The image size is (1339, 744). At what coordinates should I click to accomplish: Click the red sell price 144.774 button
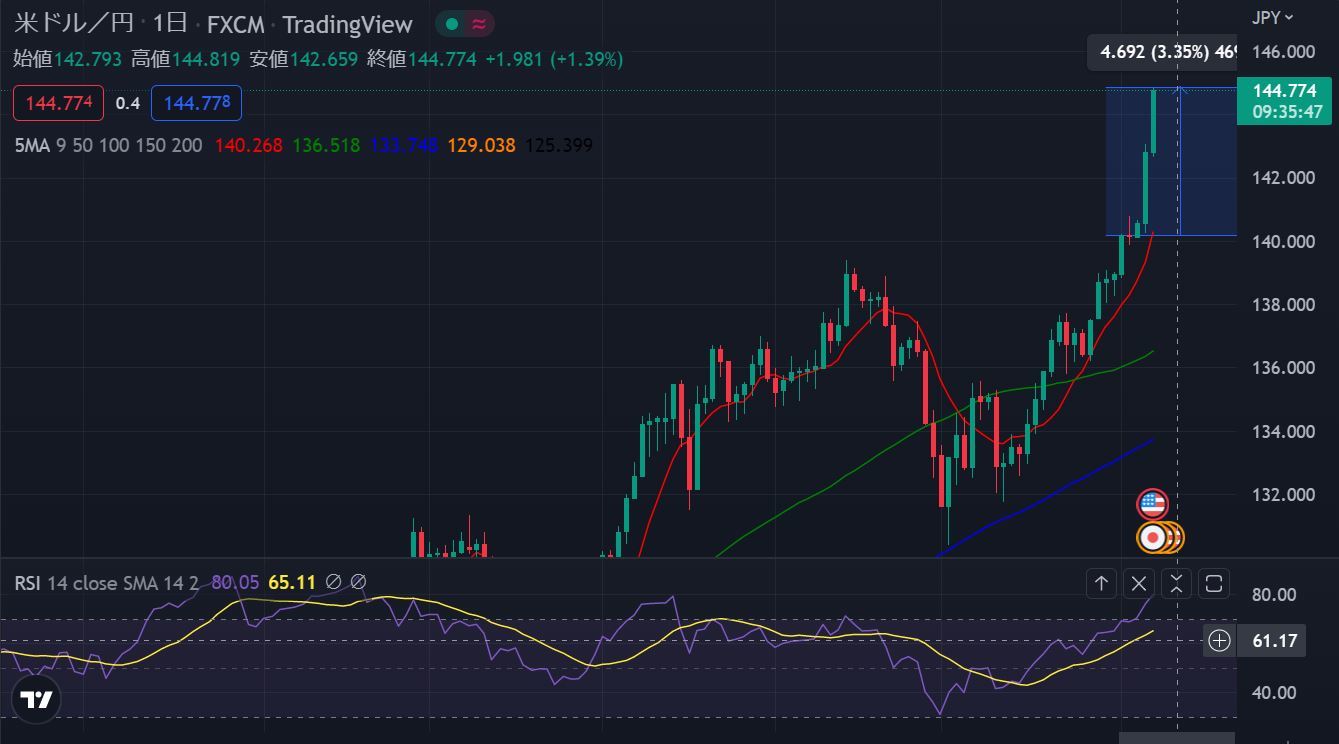click(59, 103)
